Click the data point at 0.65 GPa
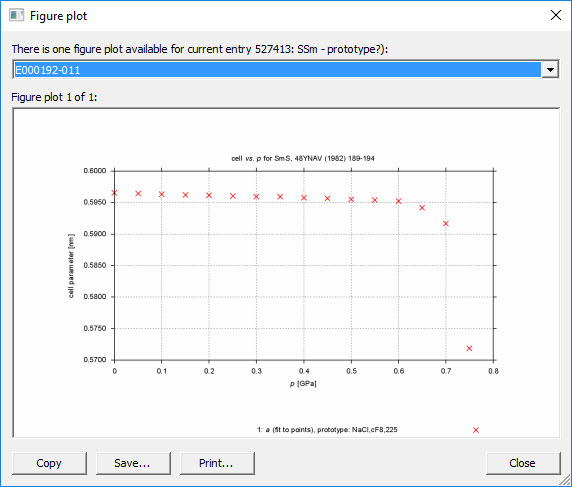 (x=422, y=208)
